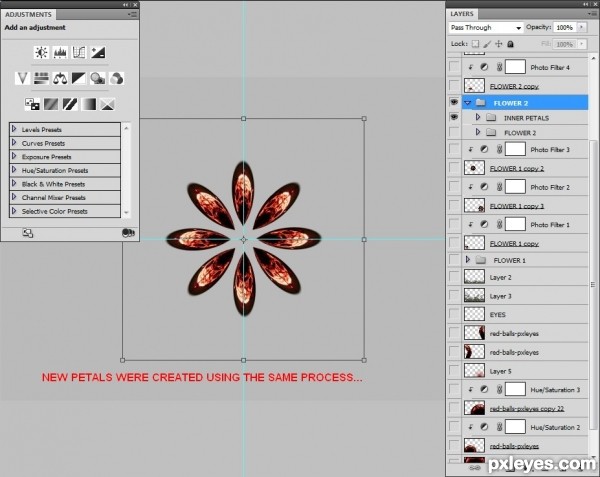Click the Photo Filter 1 adjustment icon
600x477 pixels.
484,224
